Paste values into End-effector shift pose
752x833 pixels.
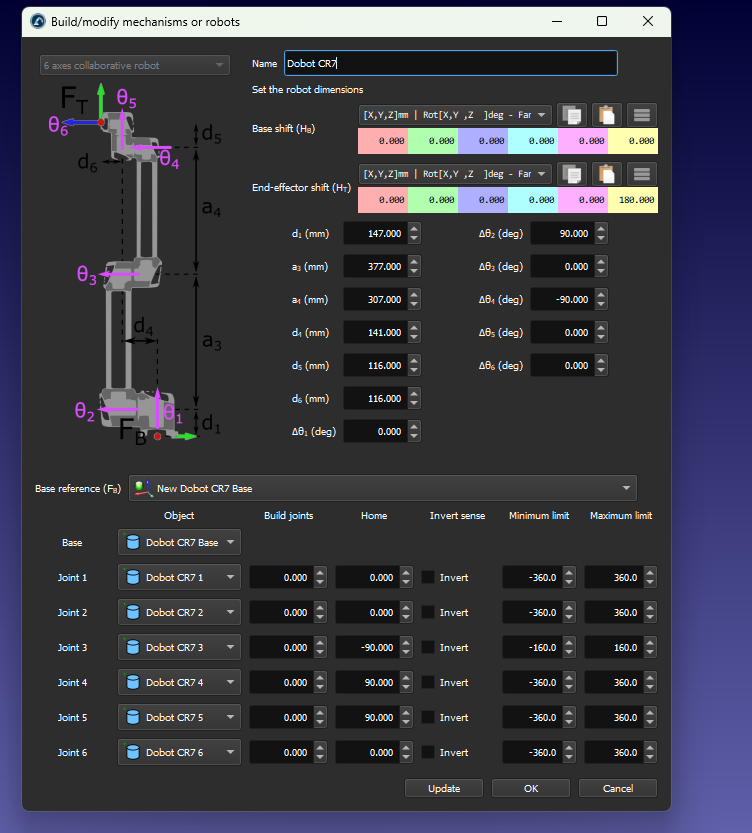pyautogui.click(x=606, y=173)
